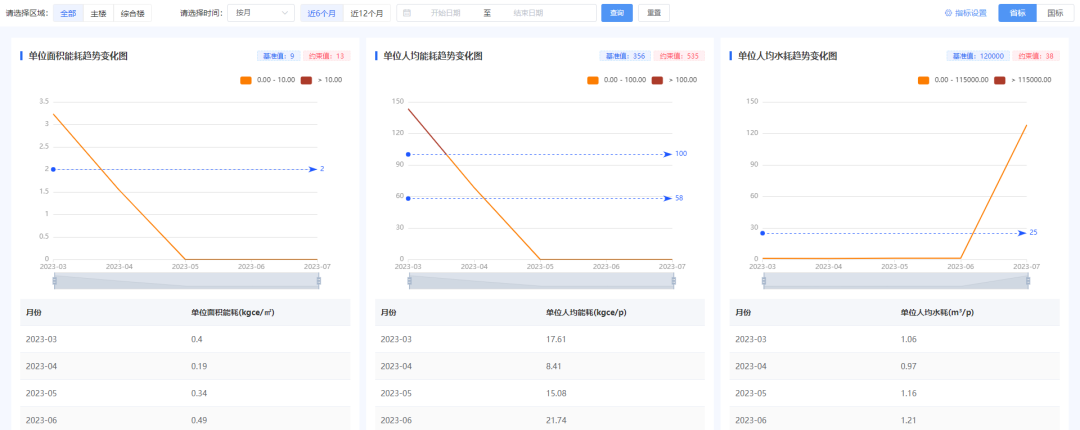The height and width of the screenshot is (430, 1080).
Task: Select the 主楼 area option
Action: pos(98,13)
